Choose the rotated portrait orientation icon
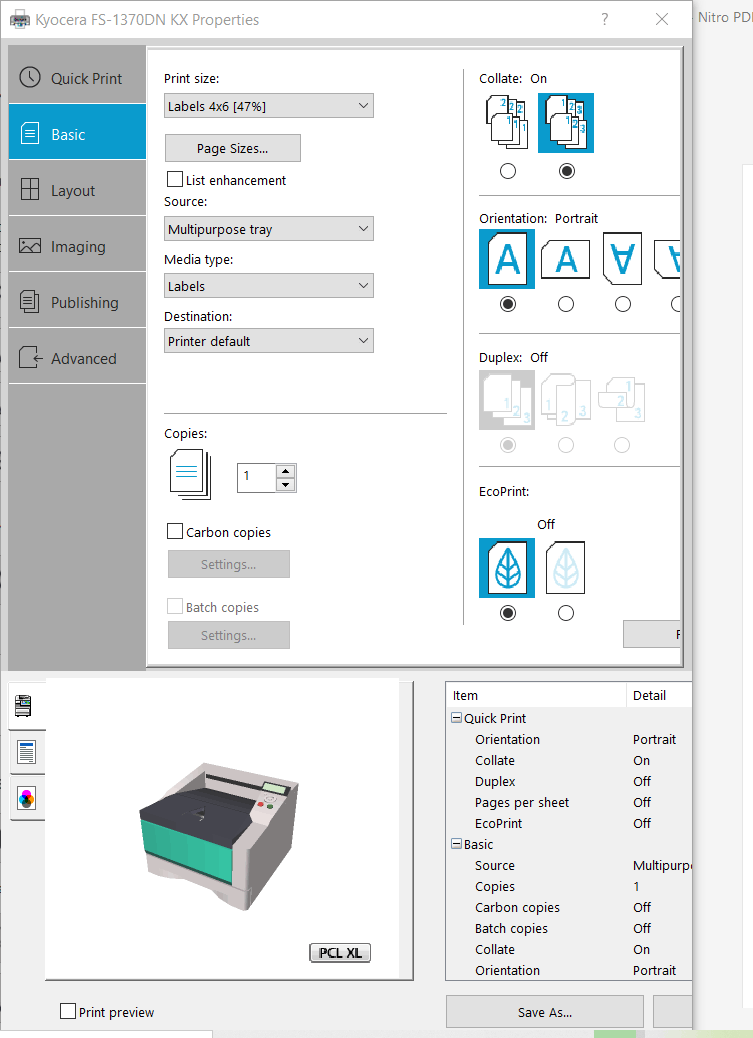This screenshot has height=1038, width=753. pyautogui.click(x=623, y=258)
